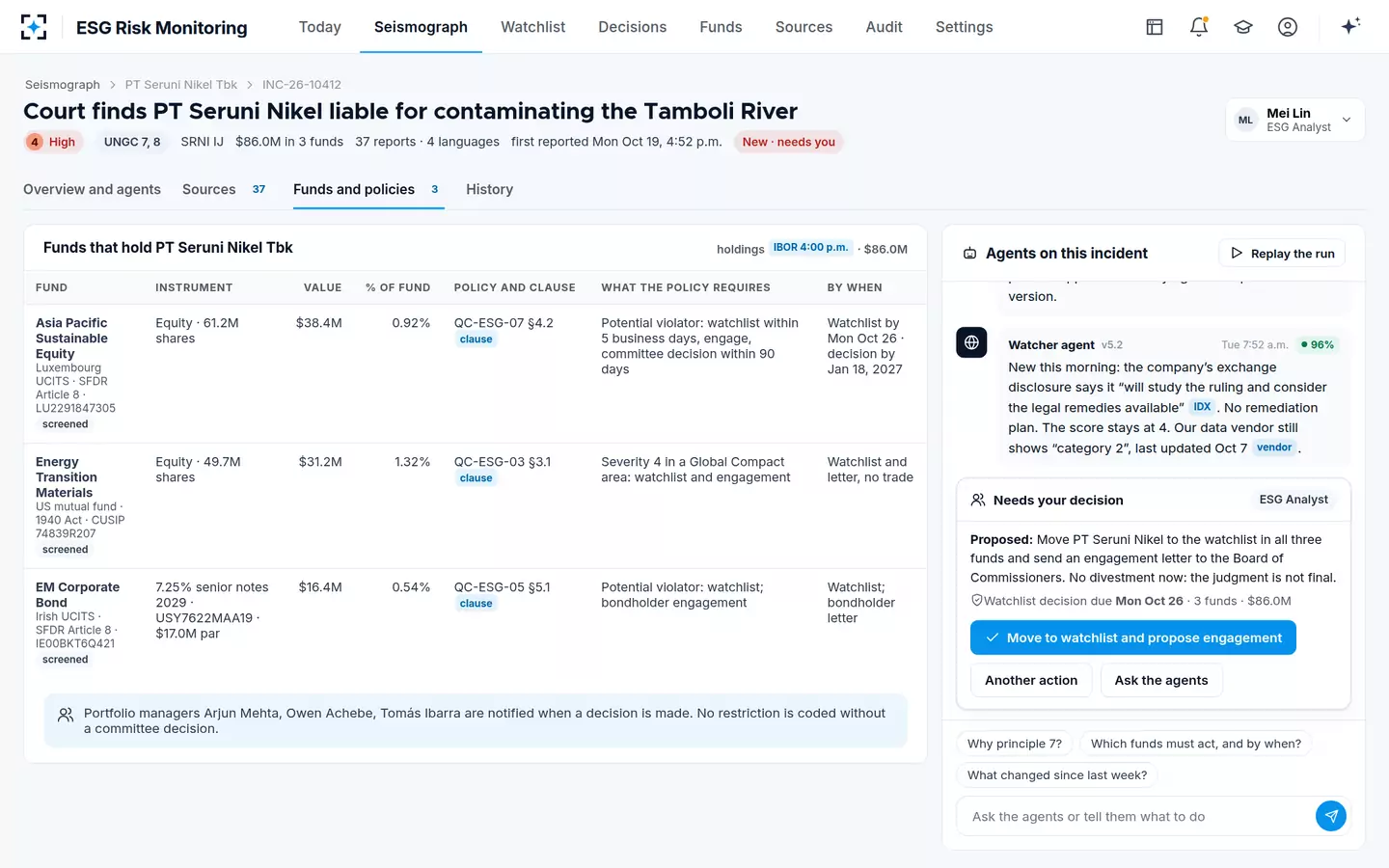1389x868 pixels.
Task: Open the QC-ESG-03 clause tag
Action: 476,478
